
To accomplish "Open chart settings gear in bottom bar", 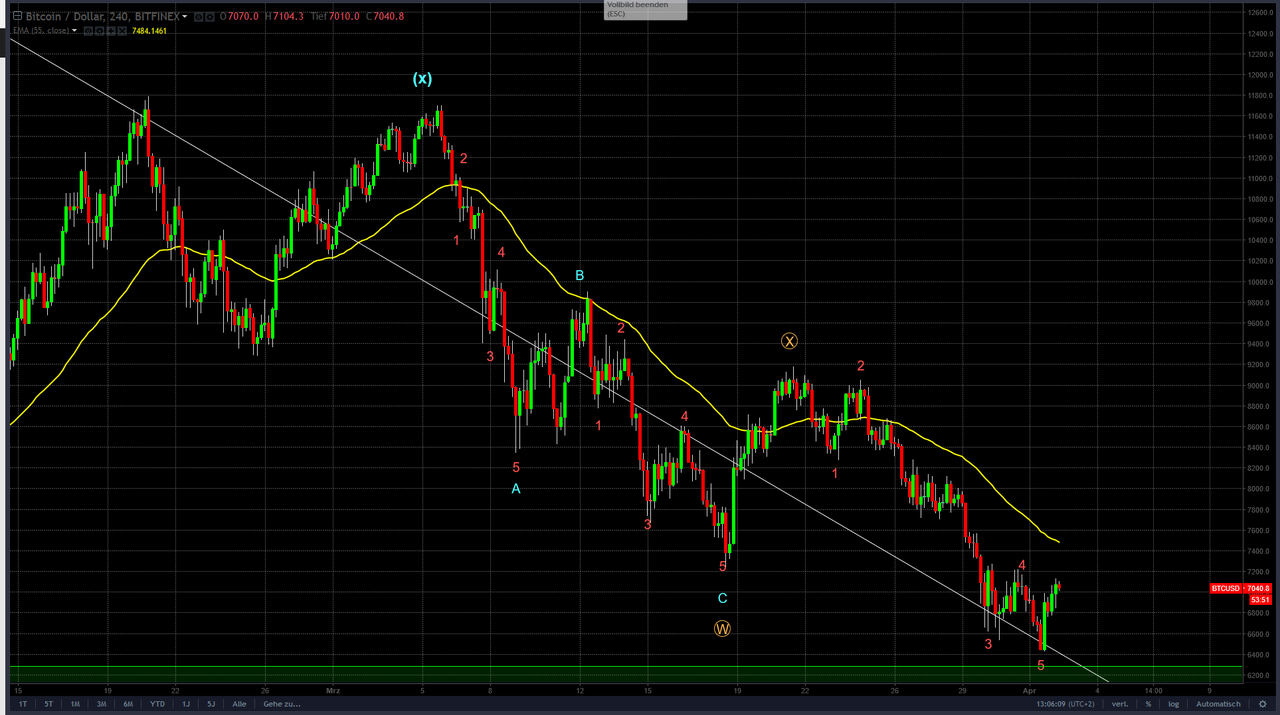I will (1262, 704).
